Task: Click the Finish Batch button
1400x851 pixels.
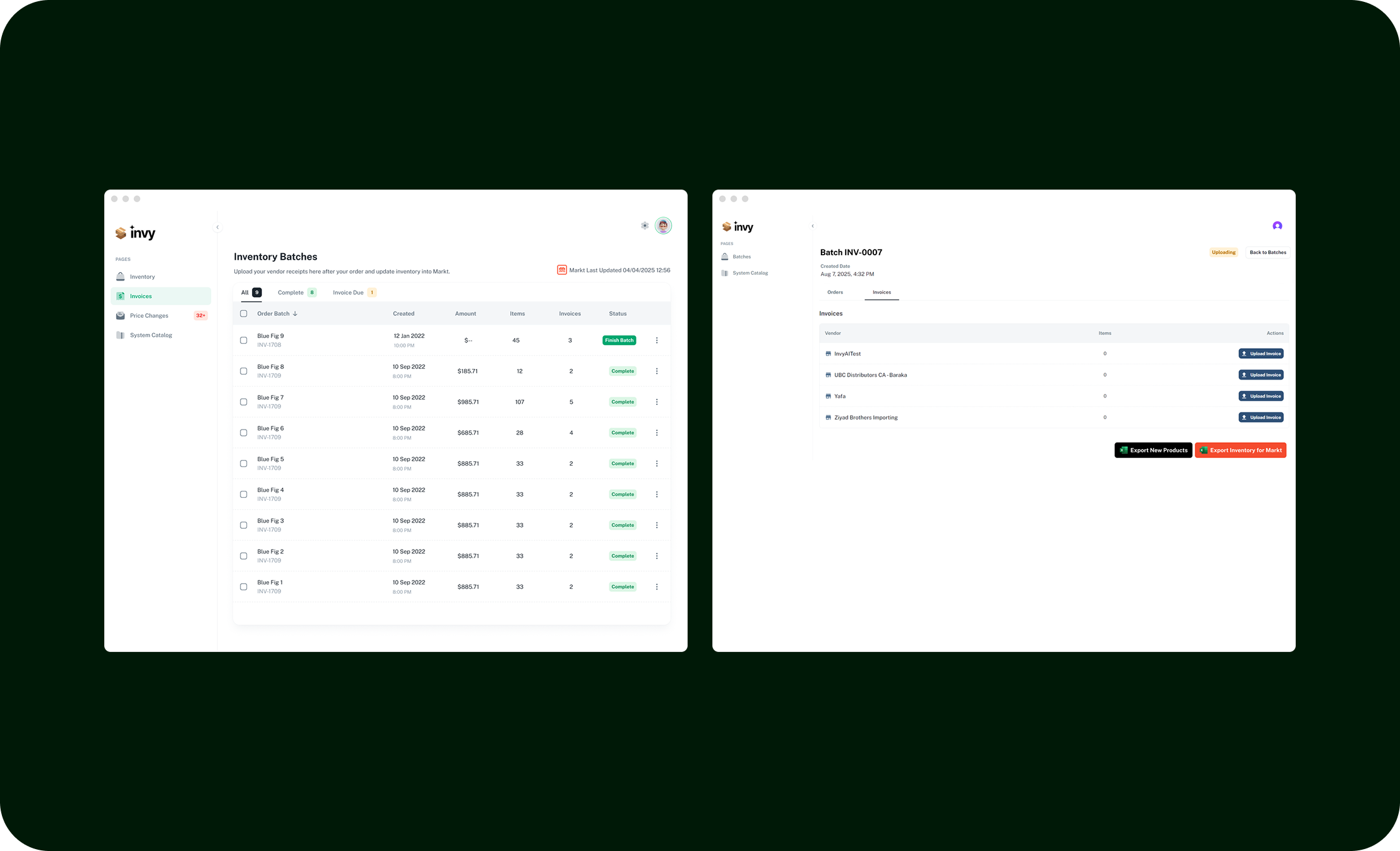Action: 619,341
